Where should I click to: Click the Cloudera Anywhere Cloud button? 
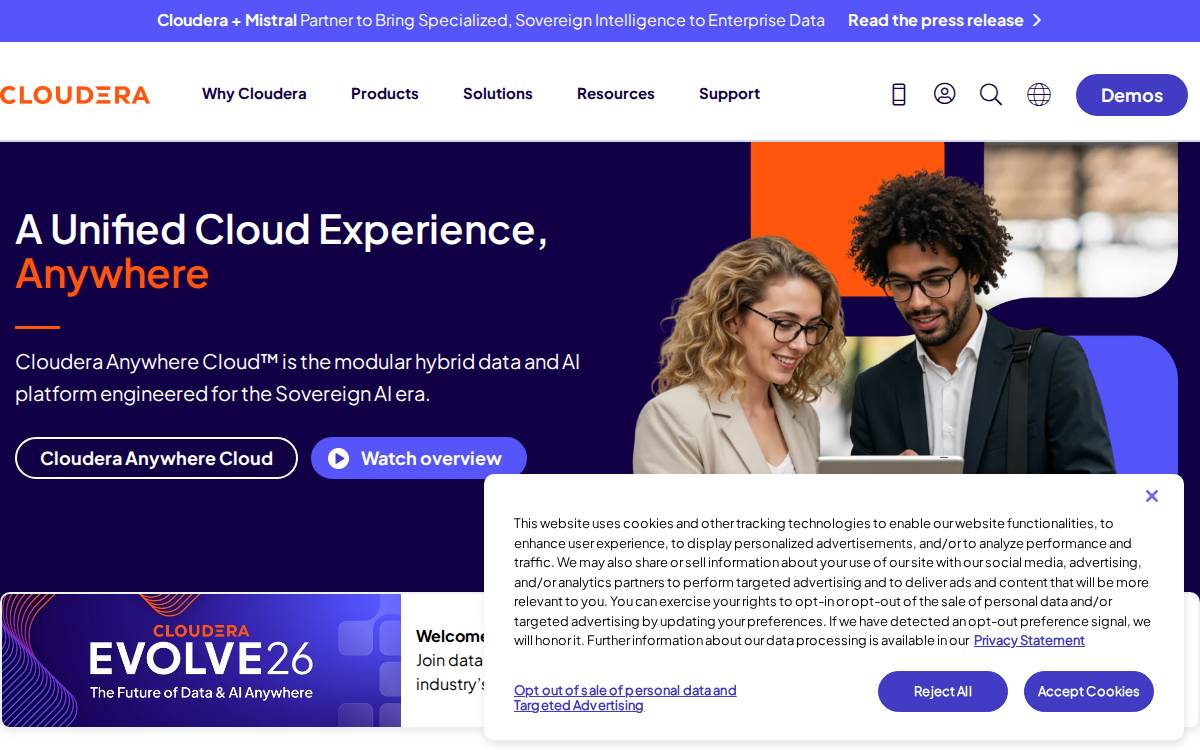(x=156, y=458)
